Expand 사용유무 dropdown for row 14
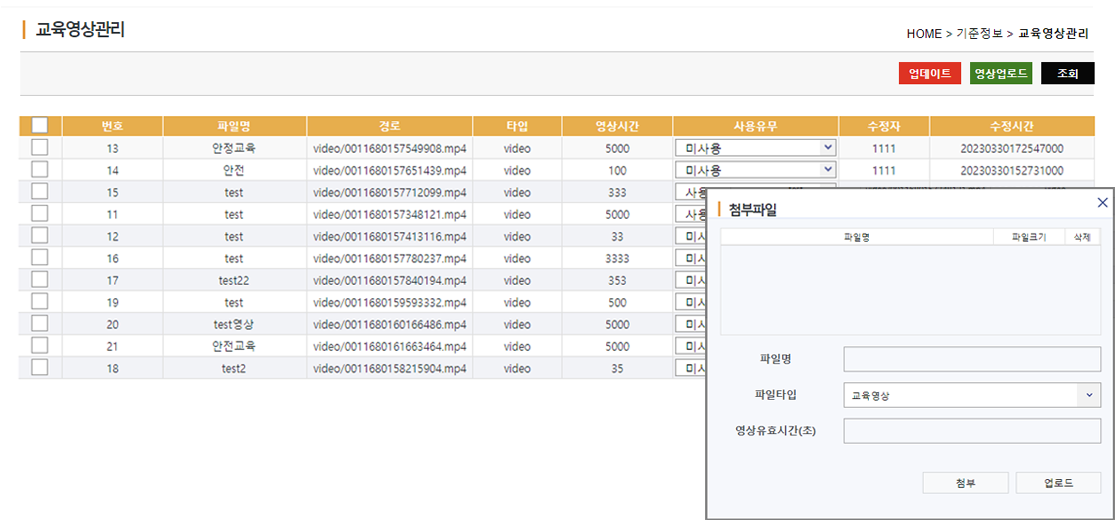1115x520 pixels. pyautogui.click(x=755, y=170)
